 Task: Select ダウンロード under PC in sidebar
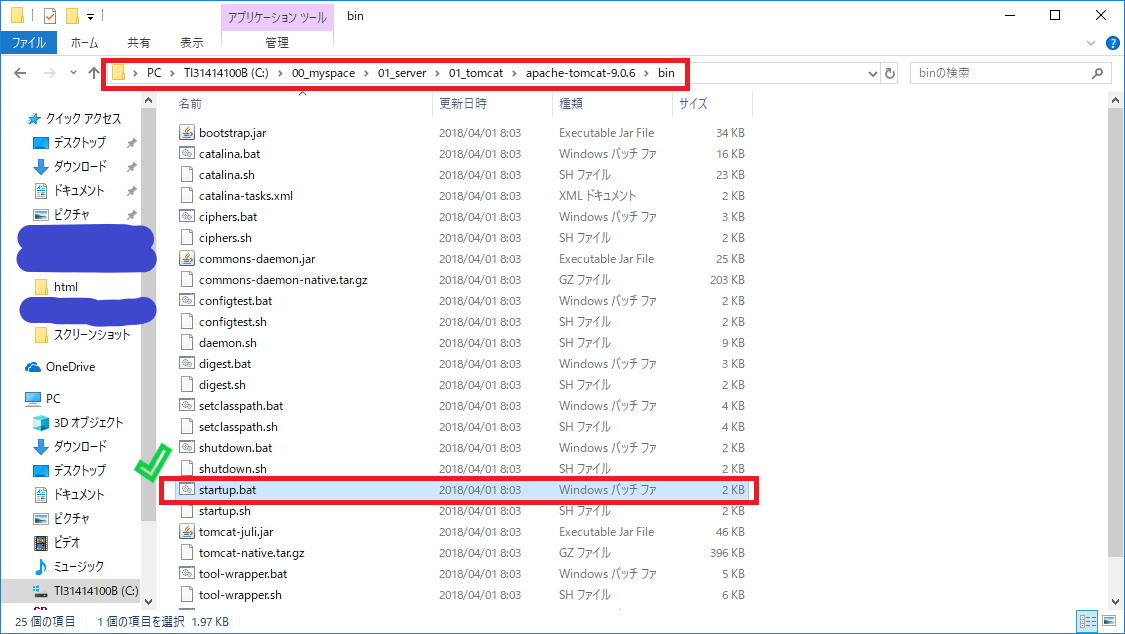coord(80,447)
